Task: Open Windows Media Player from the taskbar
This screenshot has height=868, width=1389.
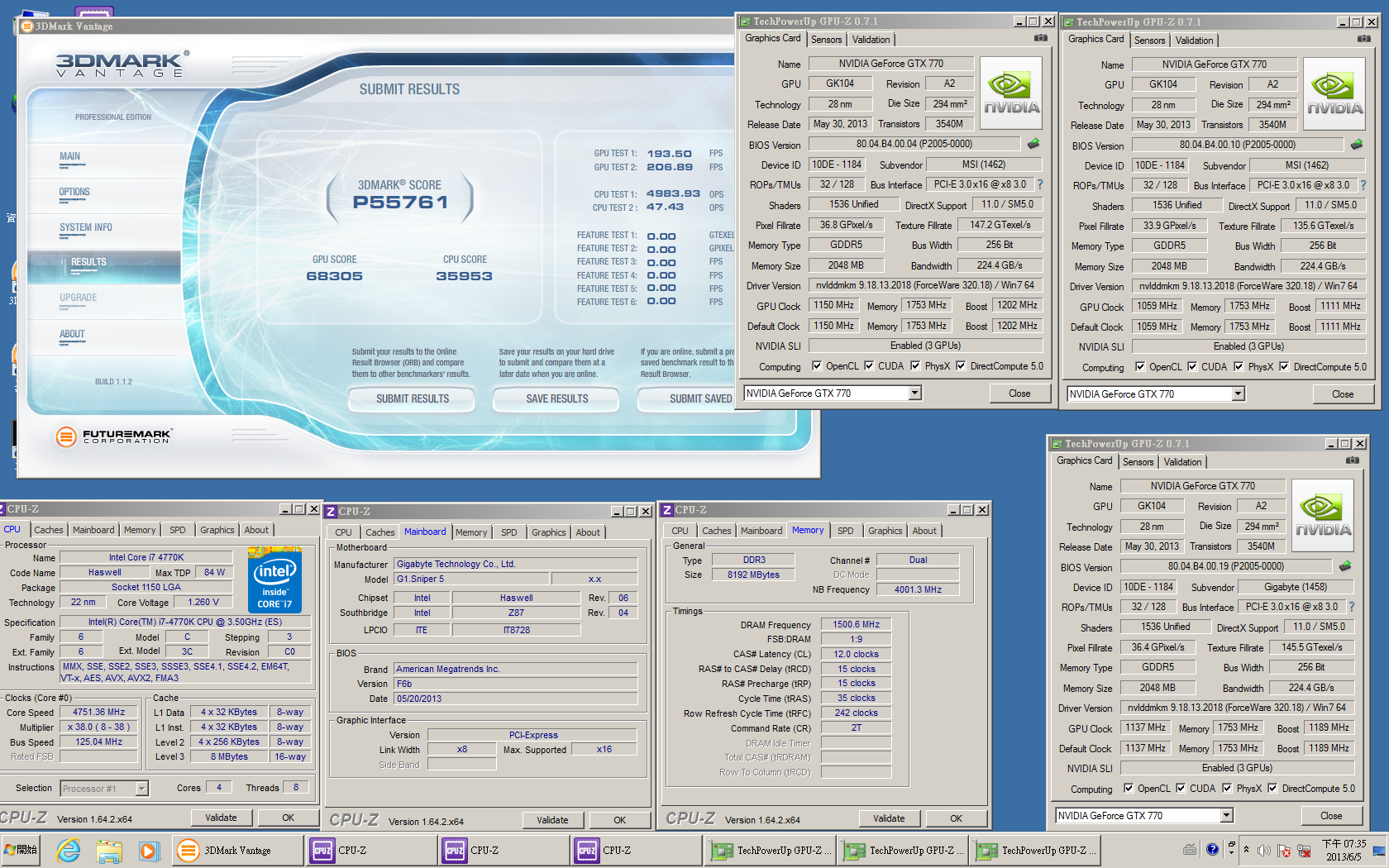Action: 148,850
